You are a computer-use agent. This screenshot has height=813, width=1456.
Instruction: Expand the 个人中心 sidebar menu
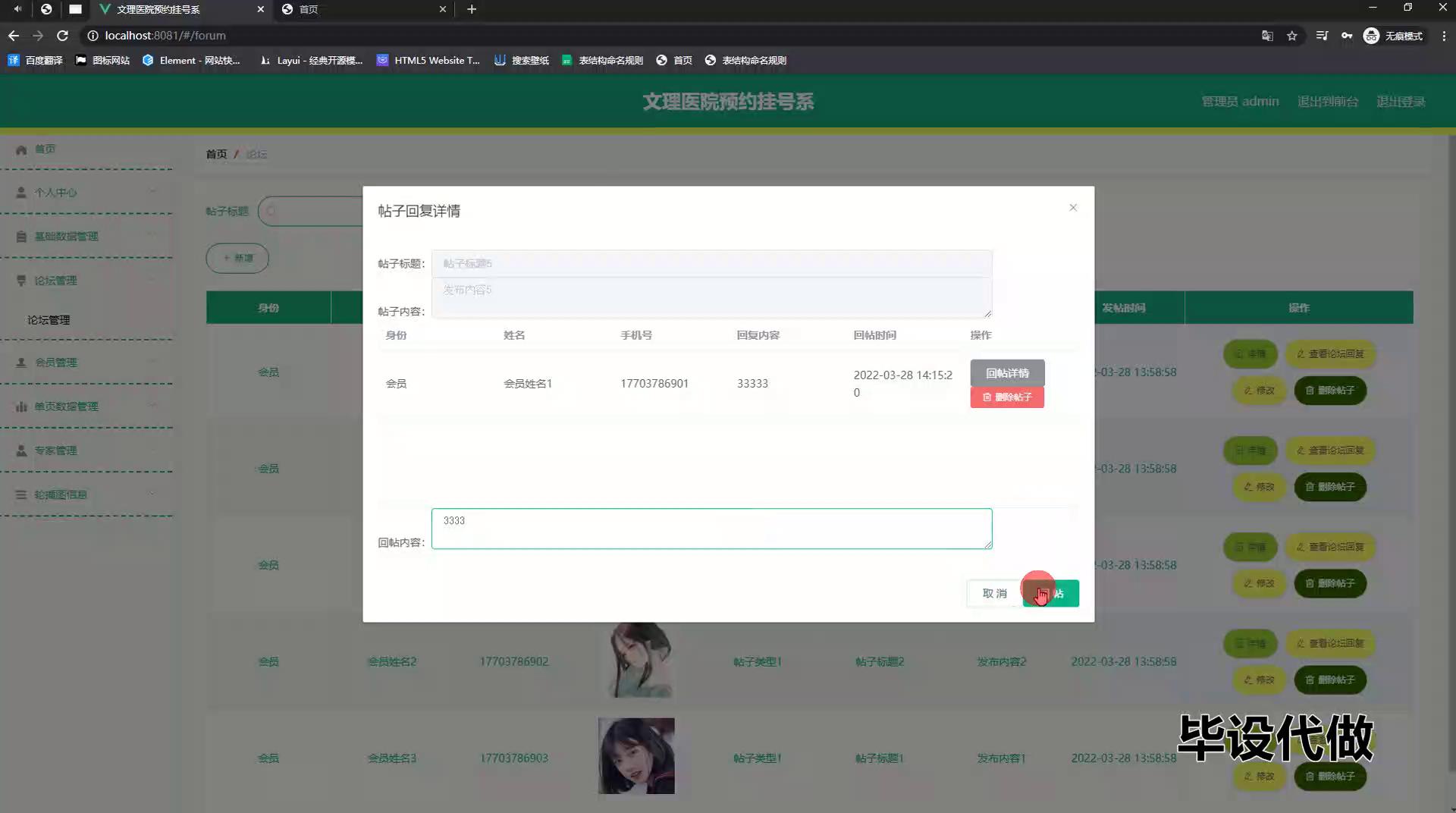point(86,193)
